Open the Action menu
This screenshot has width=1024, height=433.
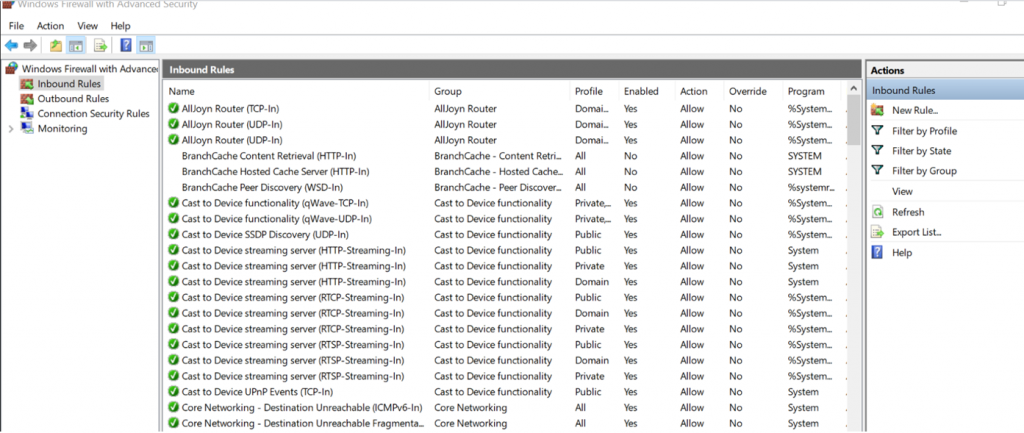[x=50, y=26]
